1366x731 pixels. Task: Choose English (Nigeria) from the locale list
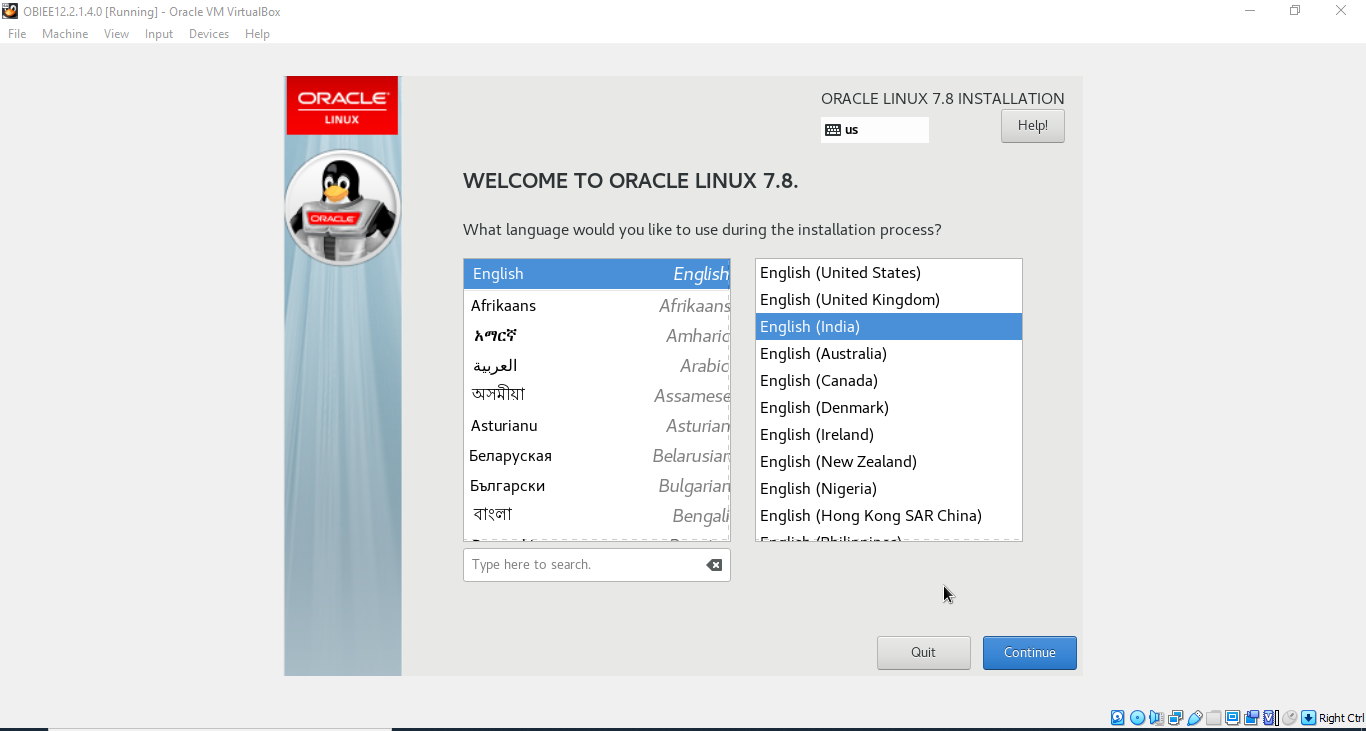coord(818,488)
